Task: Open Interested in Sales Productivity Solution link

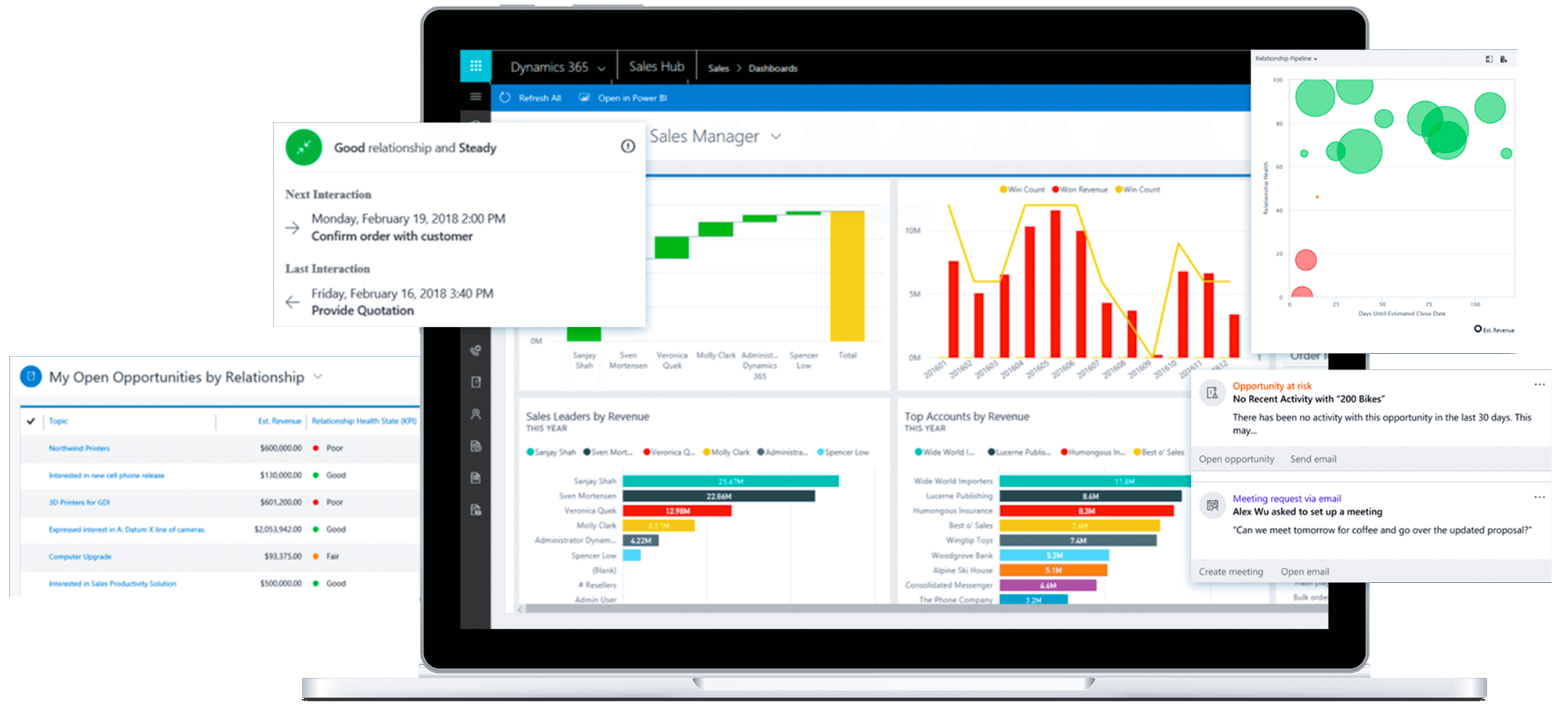Action: point(112,584)
